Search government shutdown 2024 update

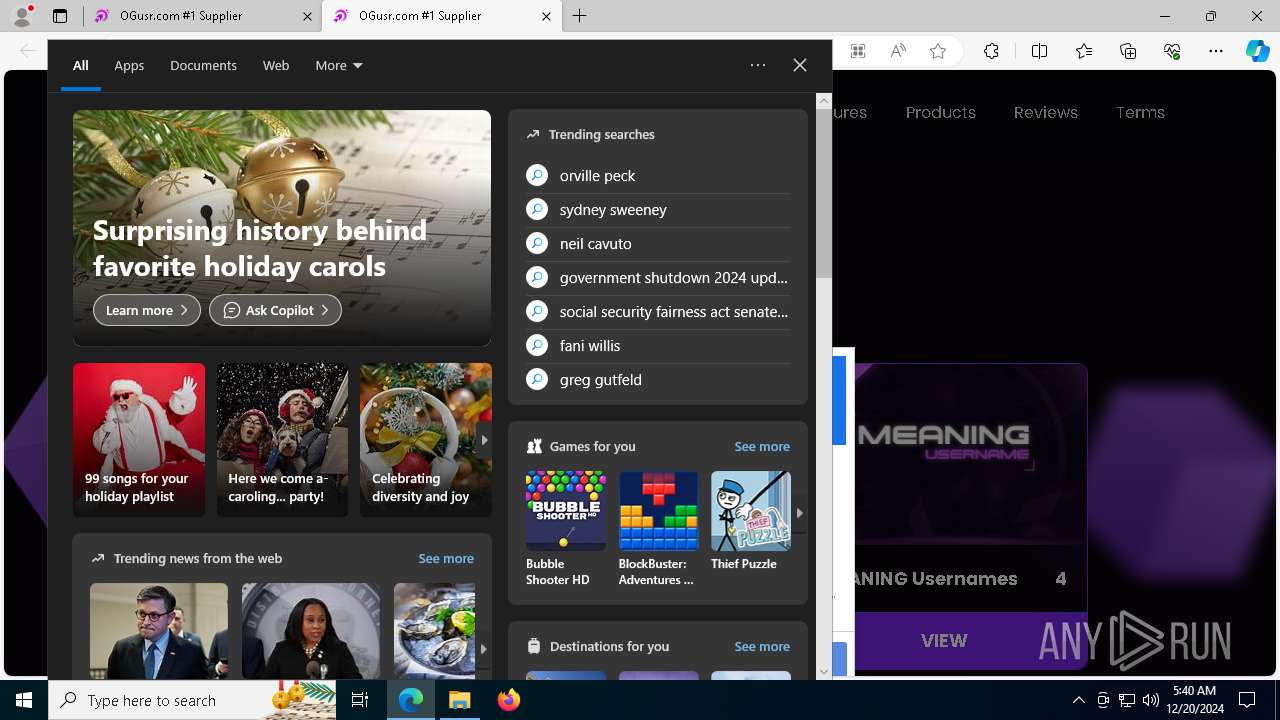673,277
